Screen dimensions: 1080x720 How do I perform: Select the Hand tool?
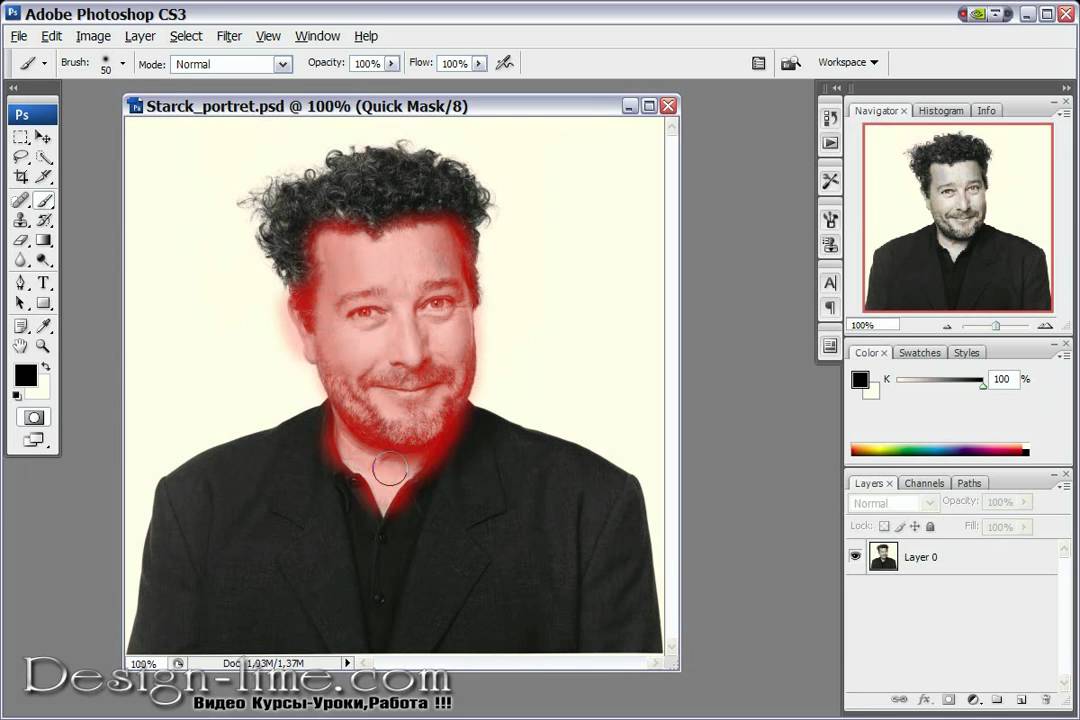pos(21,346)
